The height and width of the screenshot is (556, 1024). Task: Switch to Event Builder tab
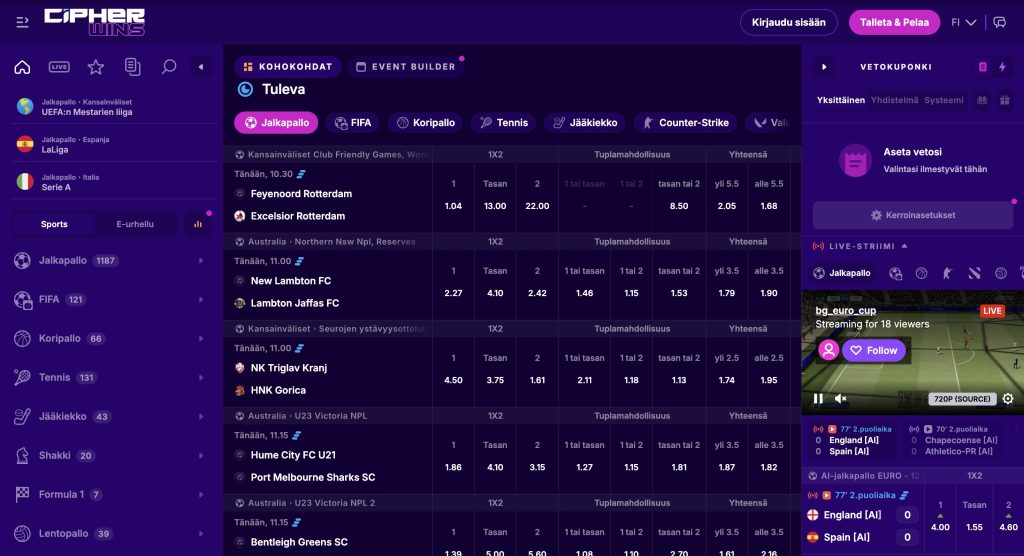click(x=406, y=67)
